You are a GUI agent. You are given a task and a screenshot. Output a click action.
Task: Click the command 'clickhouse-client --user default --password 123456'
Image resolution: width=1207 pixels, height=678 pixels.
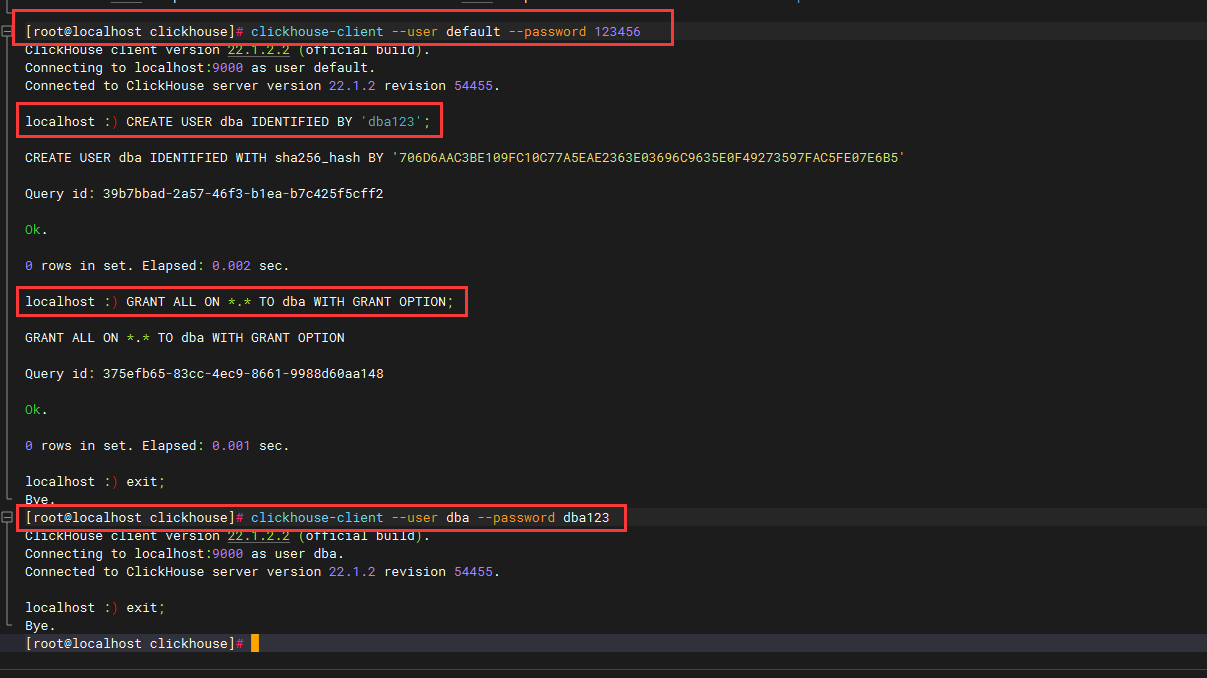tap(445, 32)
